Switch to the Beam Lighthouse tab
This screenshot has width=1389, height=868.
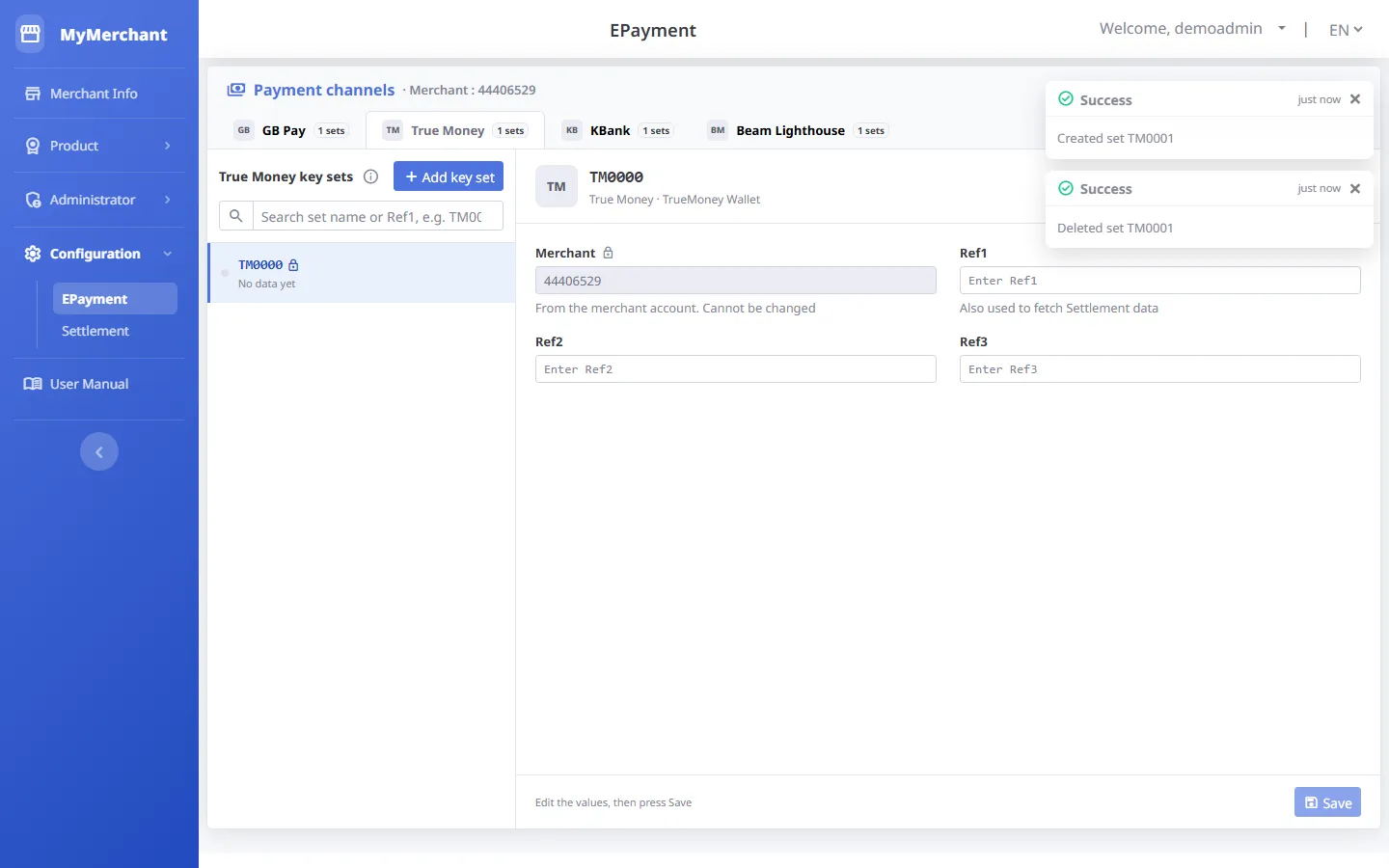pyautogui.click(x=798, y=130)
